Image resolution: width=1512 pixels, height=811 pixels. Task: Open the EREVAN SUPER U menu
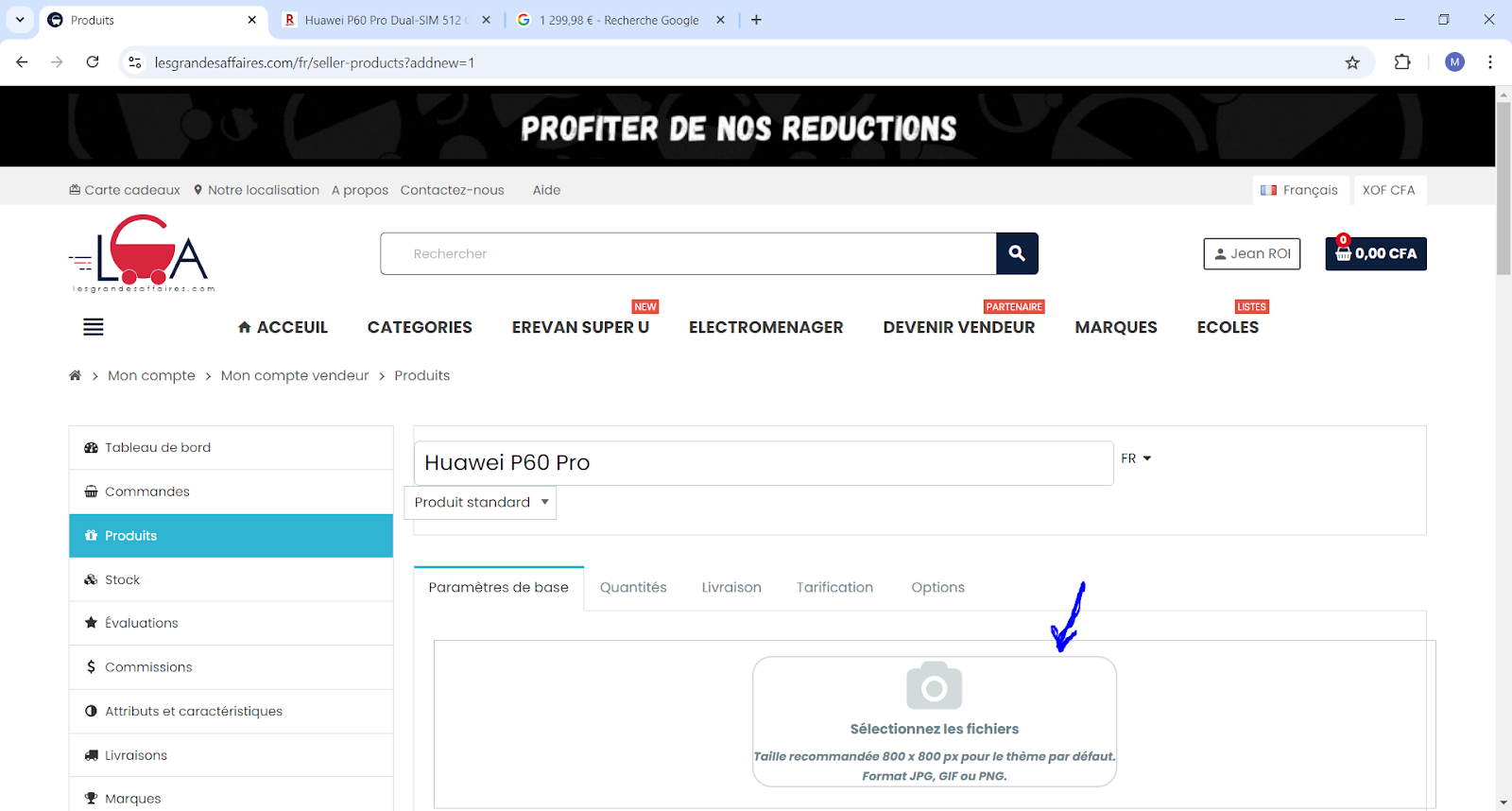point(580,327)
